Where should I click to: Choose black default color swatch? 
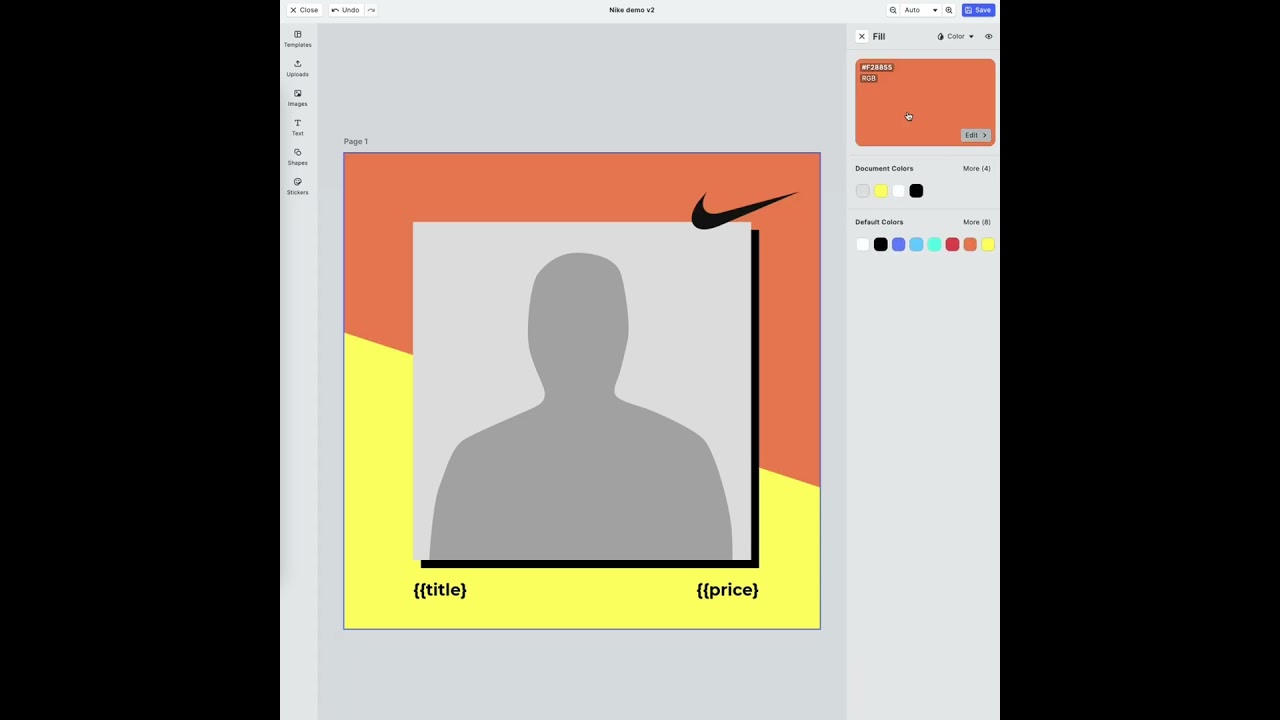point(881,244)
